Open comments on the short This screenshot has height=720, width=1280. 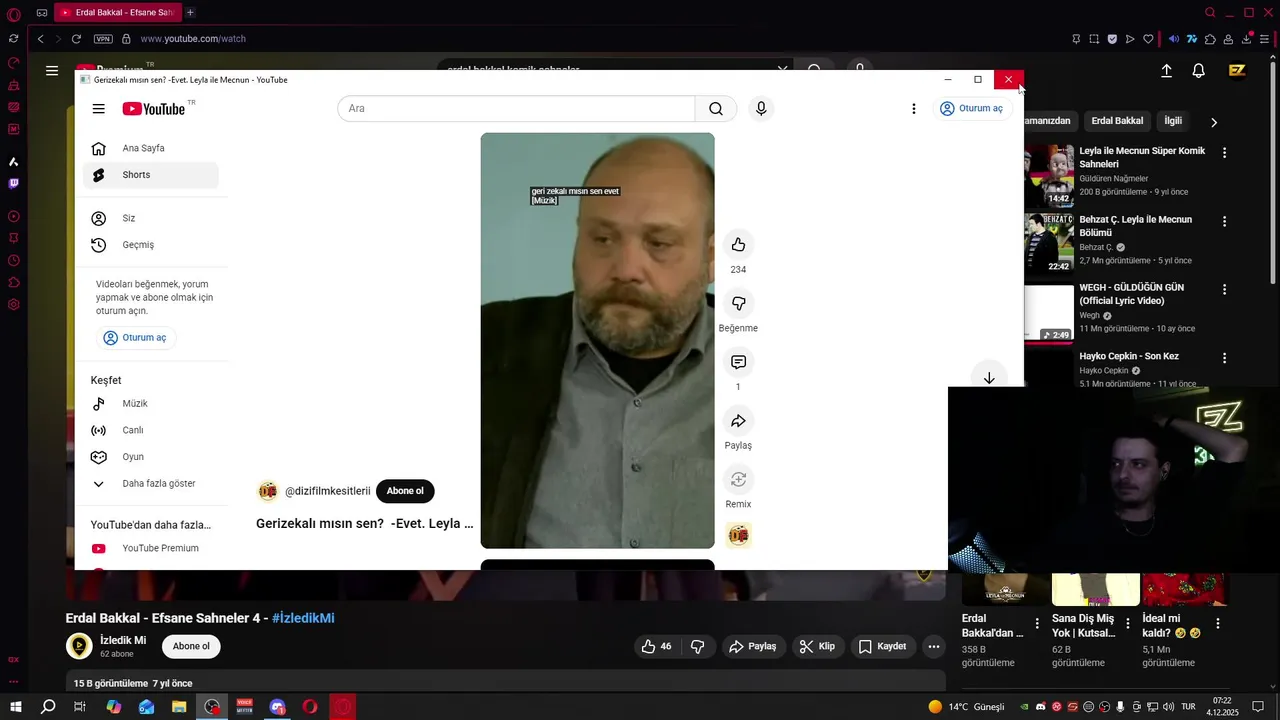pos(738,362)
